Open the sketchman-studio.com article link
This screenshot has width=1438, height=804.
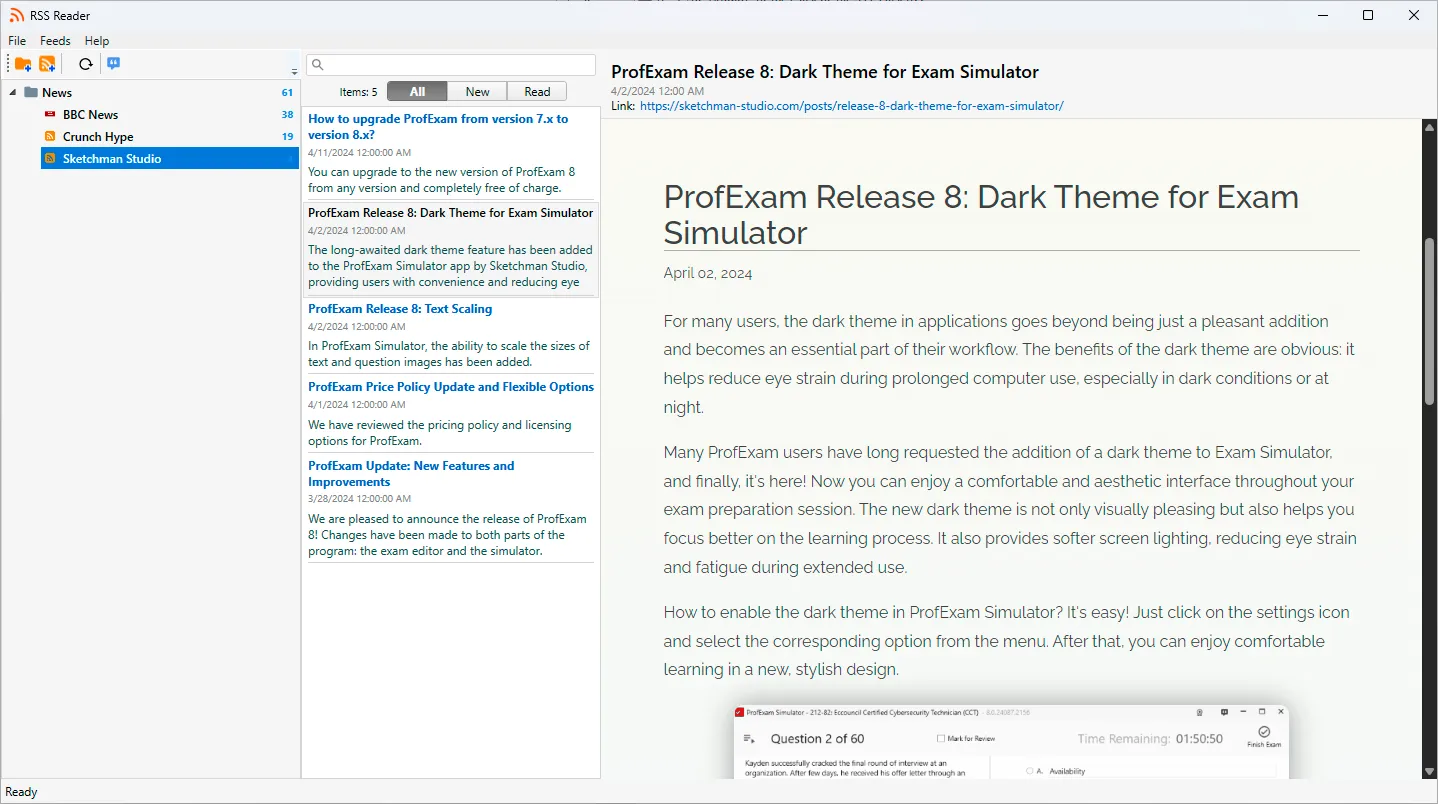[852, 105]
